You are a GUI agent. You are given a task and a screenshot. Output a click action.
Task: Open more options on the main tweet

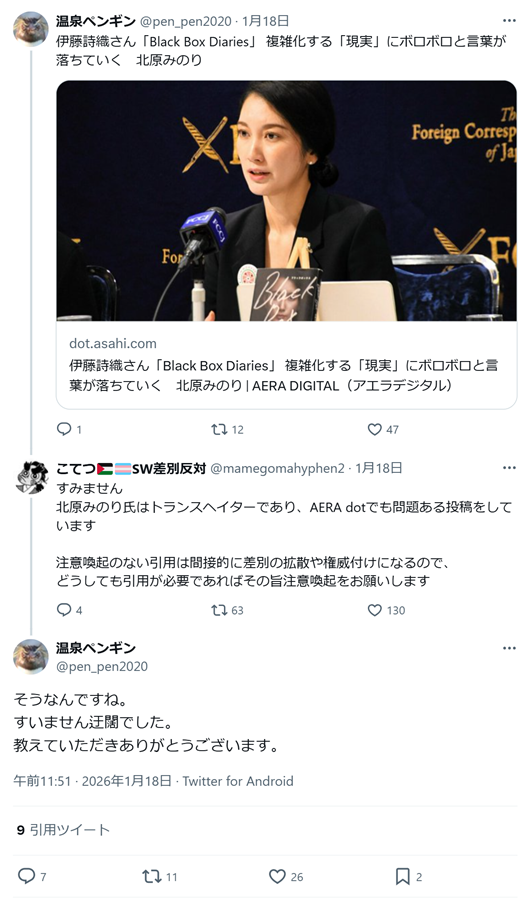509,648
